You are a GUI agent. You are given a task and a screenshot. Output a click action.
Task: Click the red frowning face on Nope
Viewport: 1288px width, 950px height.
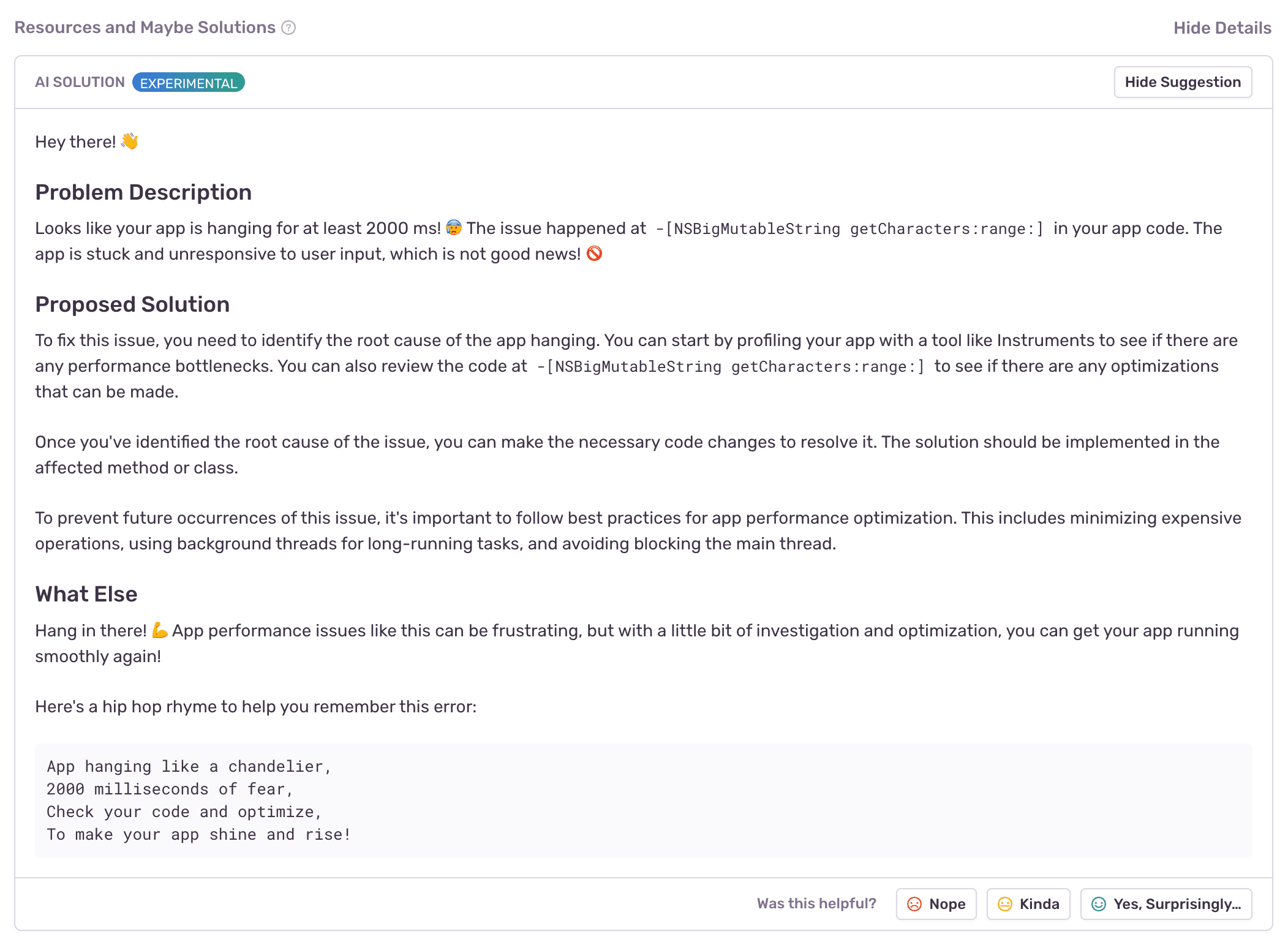tap(914, 904)
